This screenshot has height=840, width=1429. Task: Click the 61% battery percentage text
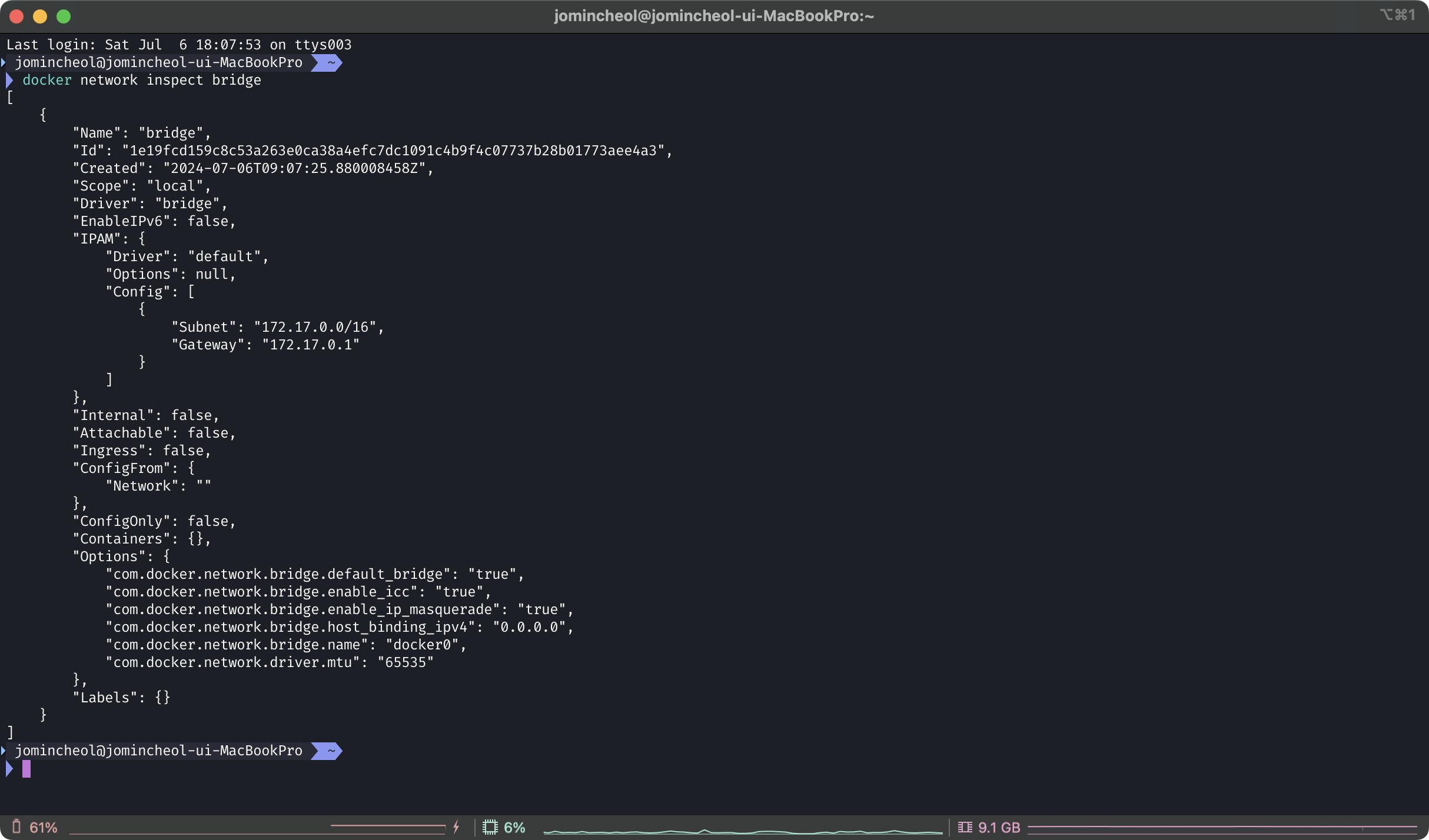(44, 828)
